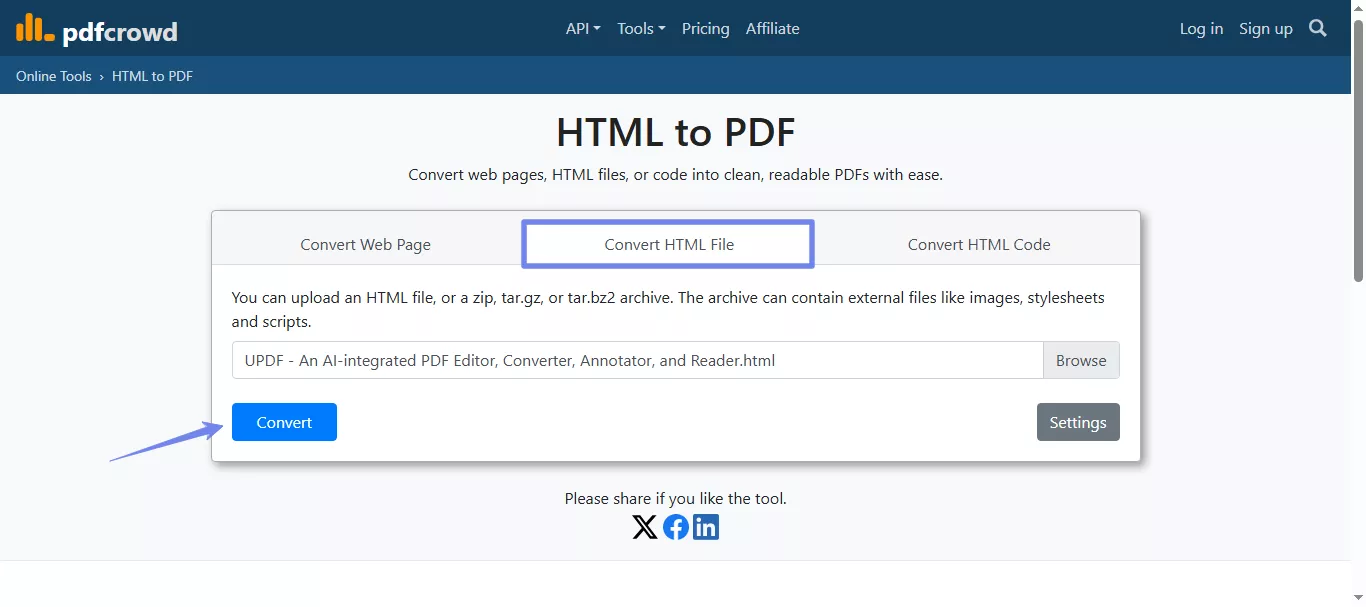Image resolution: width=1366 pixels, height=607 pixels.
Task: Visit the Affiliate menu item
Action: (772, 28)
